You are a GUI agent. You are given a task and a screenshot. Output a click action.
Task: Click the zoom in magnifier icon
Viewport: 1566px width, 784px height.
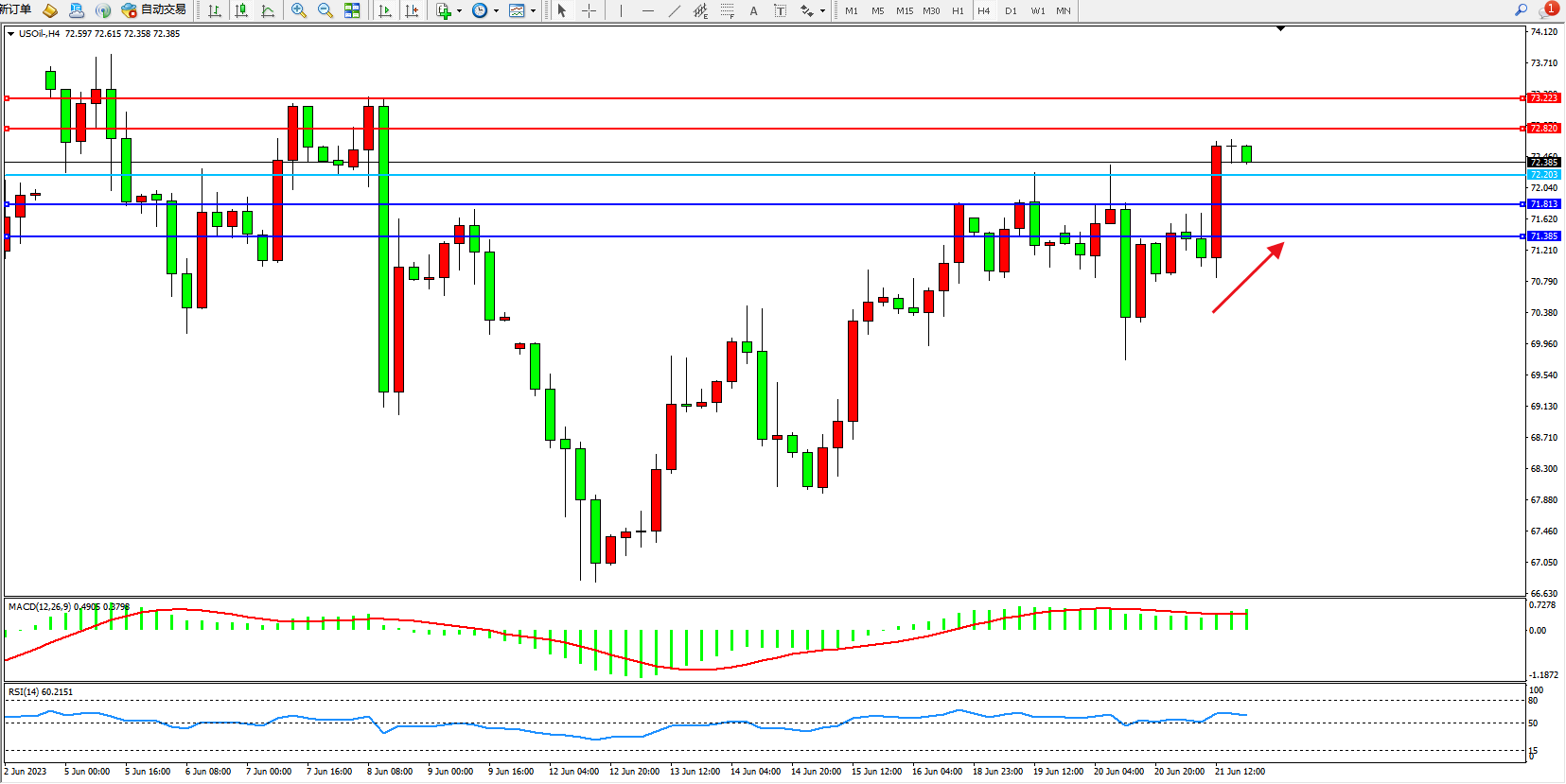click(299, 10)
